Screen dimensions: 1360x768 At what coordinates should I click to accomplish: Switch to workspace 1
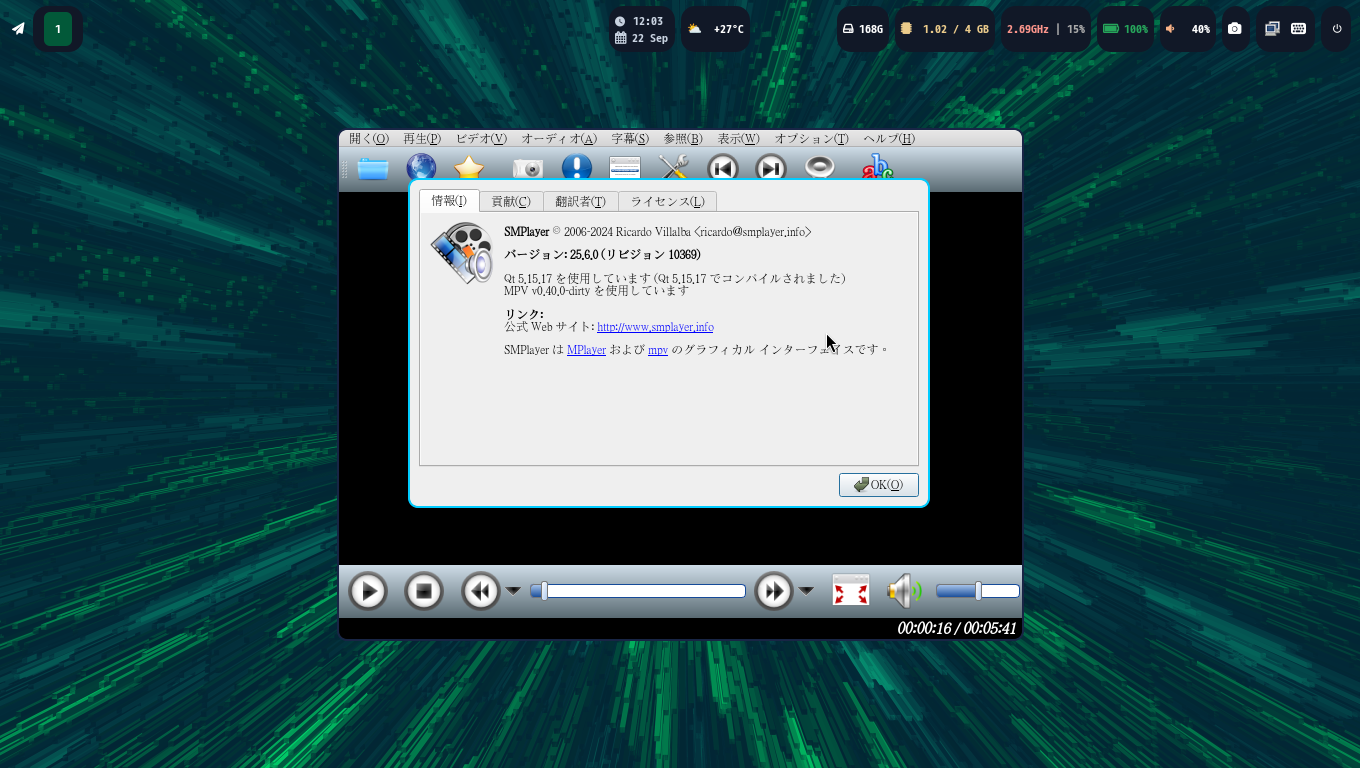58,29
